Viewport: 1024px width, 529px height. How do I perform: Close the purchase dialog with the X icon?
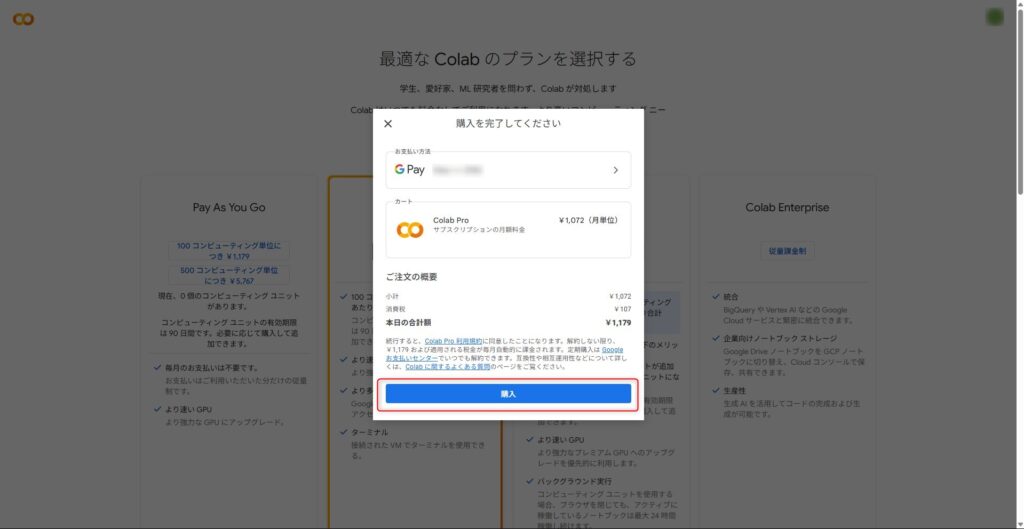pos(388,123)
